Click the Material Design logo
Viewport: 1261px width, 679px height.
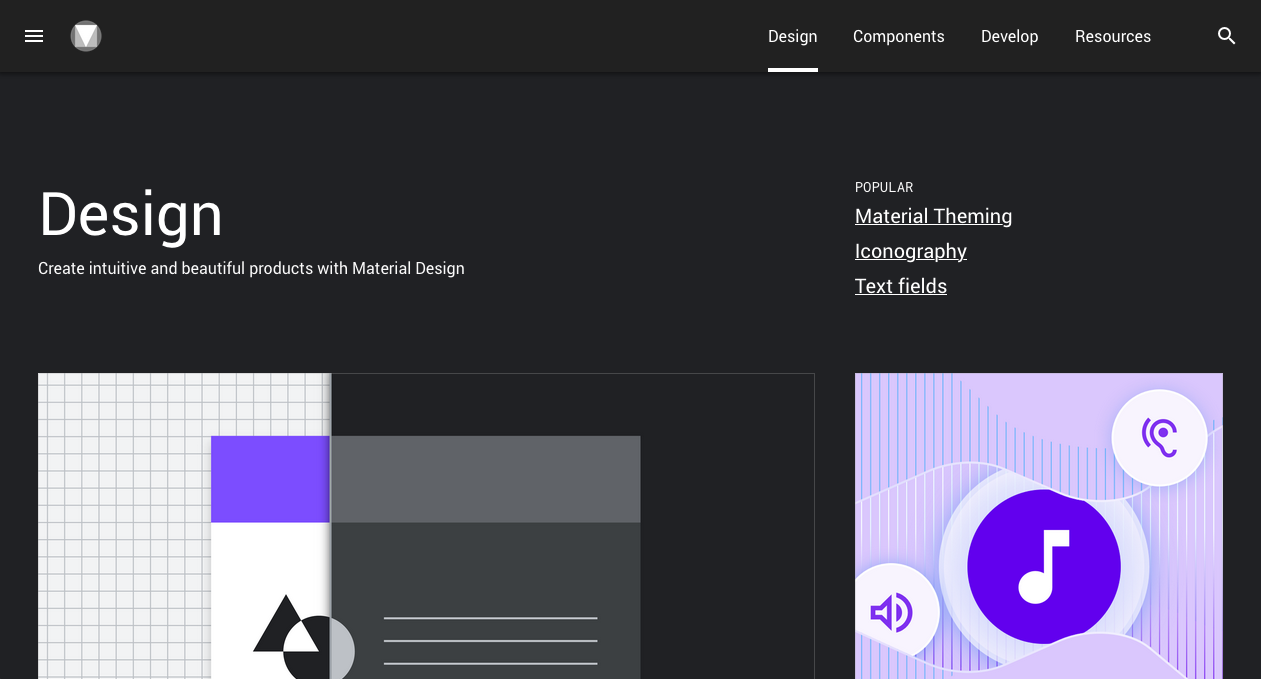pos(86,36)
